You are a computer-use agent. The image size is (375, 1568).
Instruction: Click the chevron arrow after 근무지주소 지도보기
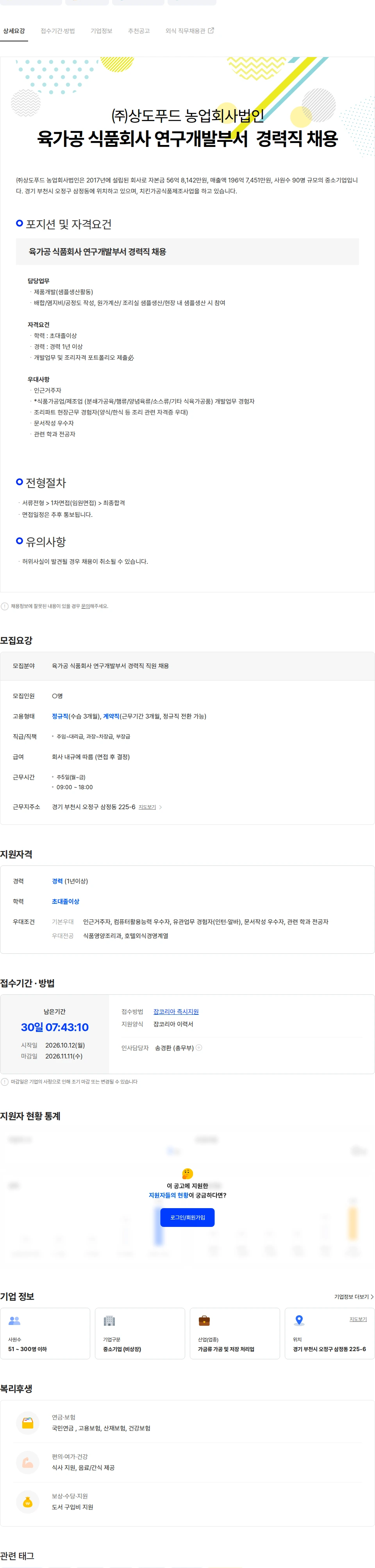point(161,807)
